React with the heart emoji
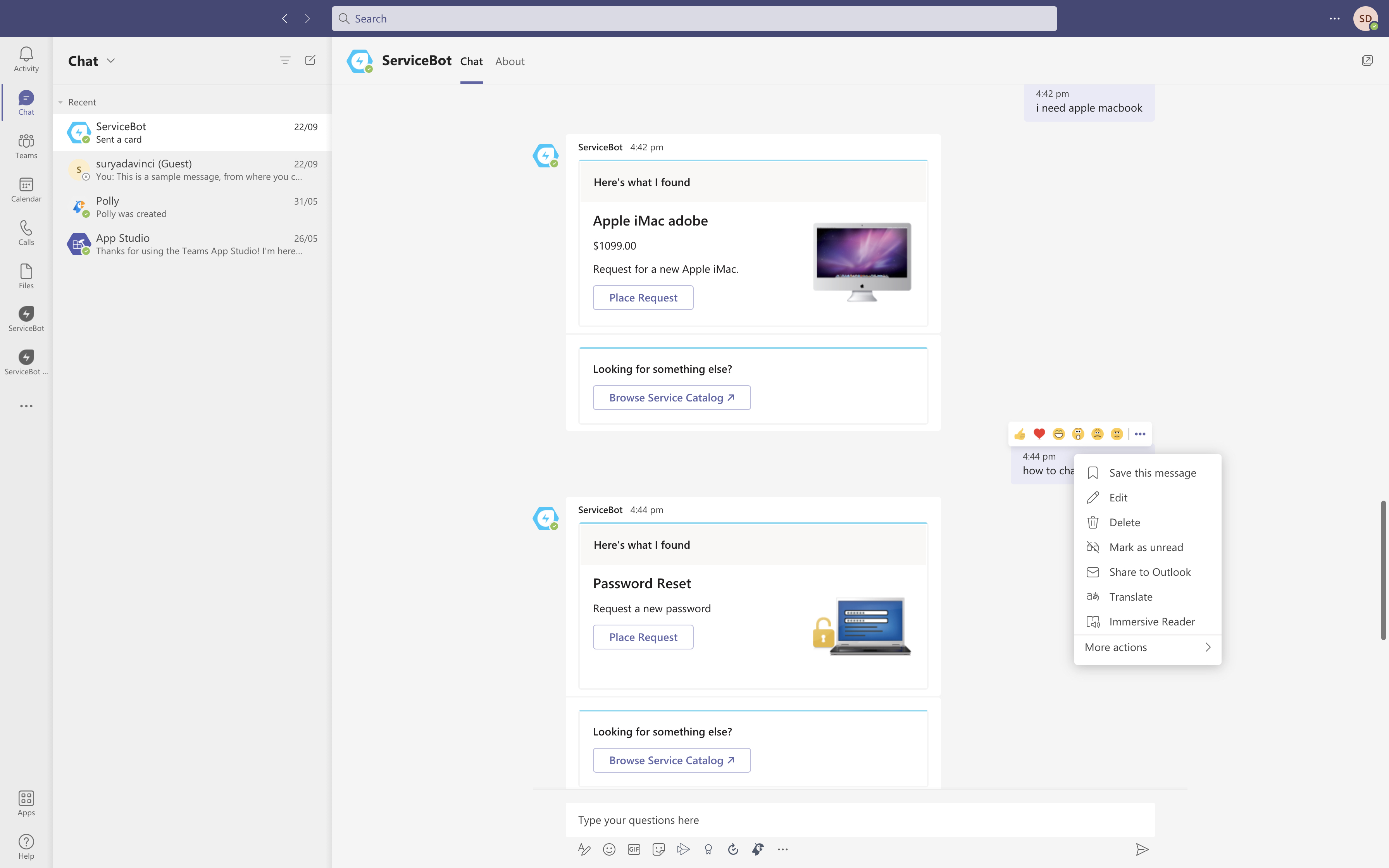Image resolution: width=1389 pixels, height=868 pixels. 1039,434
